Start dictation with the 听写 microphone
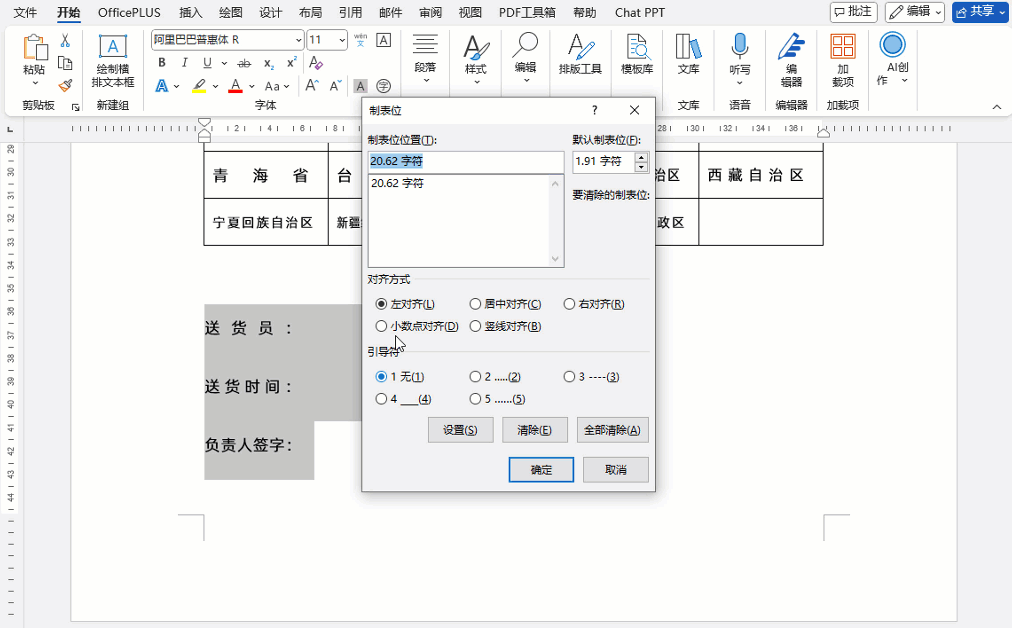Viewport: 1012px width, 628px height. pyautogui.click(x=740, y=46)
